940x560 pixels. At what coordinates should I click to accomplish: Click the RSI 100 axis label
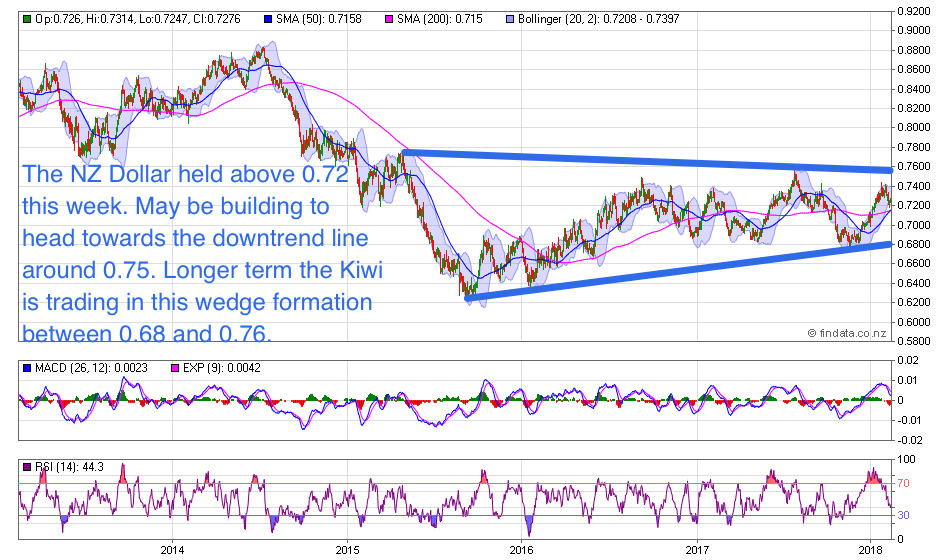point(906,459)
